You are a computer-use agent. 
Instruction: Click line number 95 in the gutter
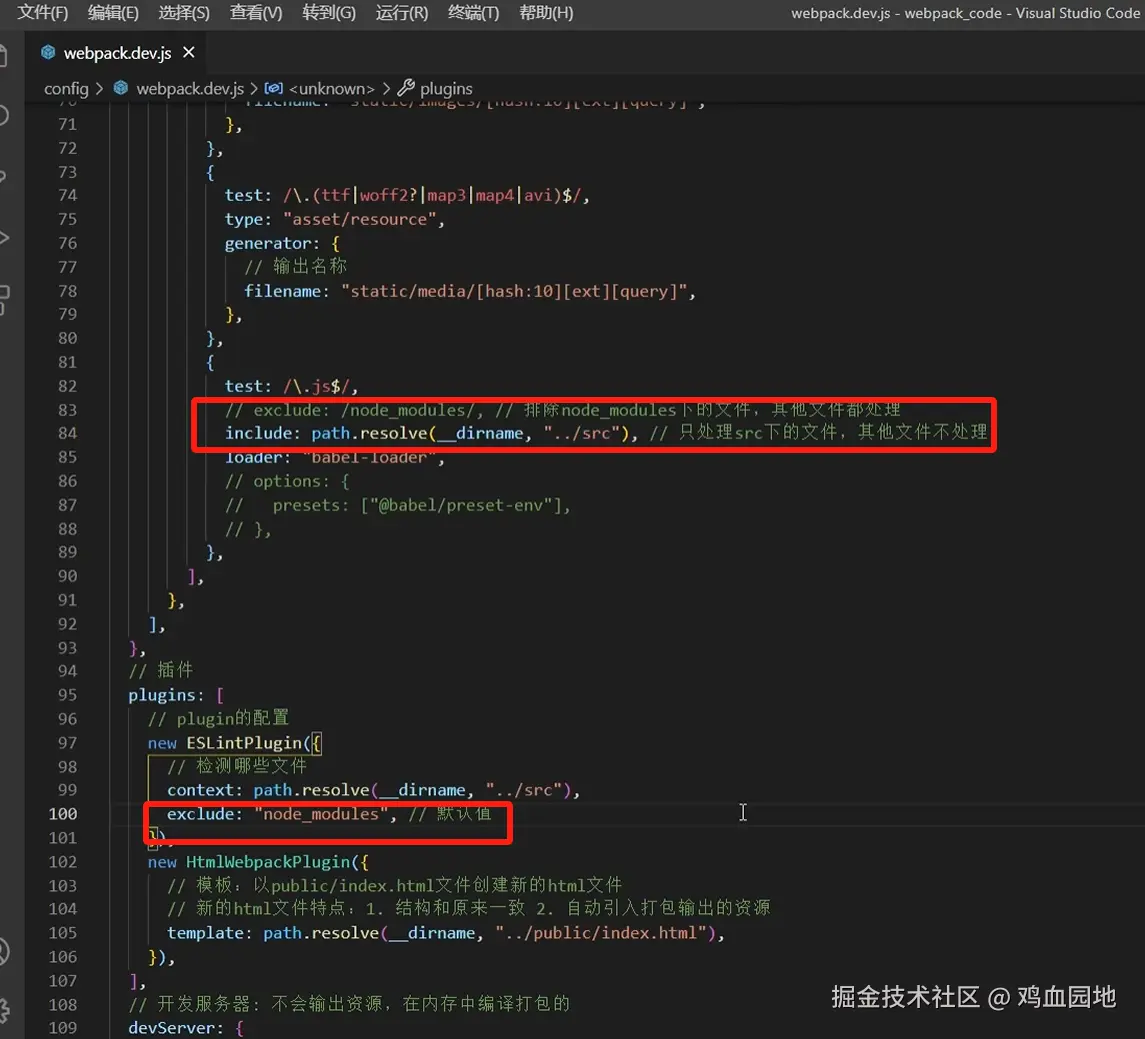click(x=67, y=694)
